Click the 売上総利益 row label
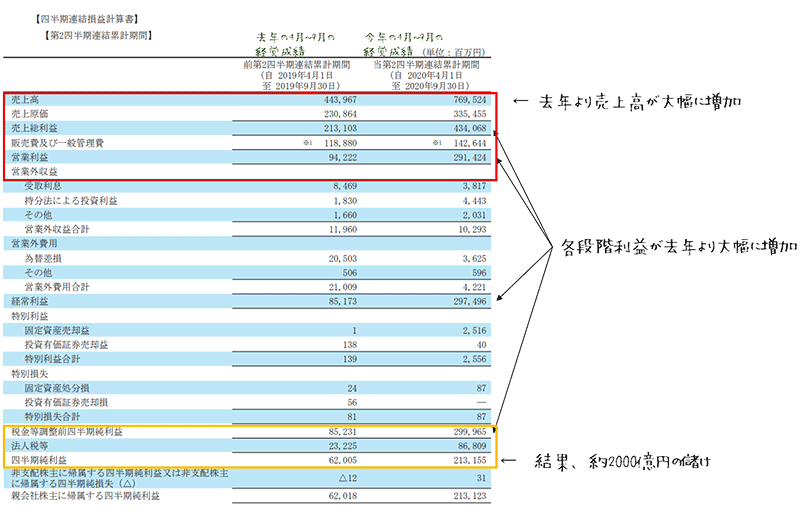 coord(34,128)
